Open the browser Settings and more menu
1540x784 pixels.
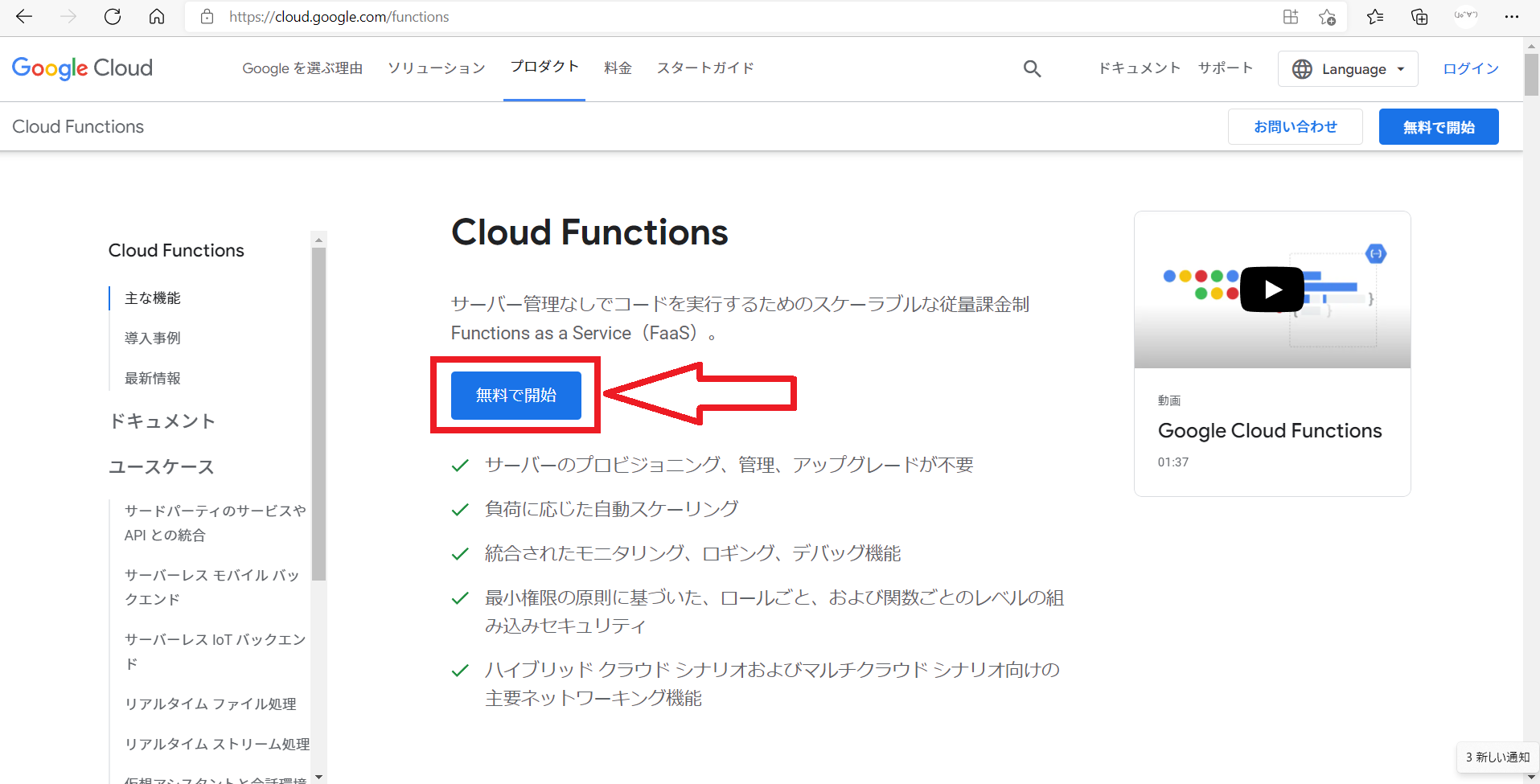pos(1512,16)
